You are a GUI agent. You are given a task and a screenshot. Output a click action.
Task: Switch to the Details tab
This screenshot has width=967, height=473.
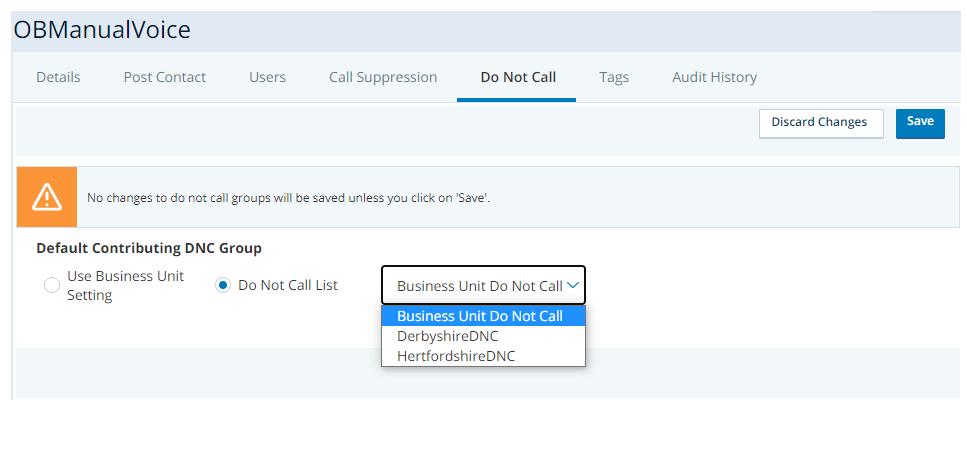click(59, 77)
